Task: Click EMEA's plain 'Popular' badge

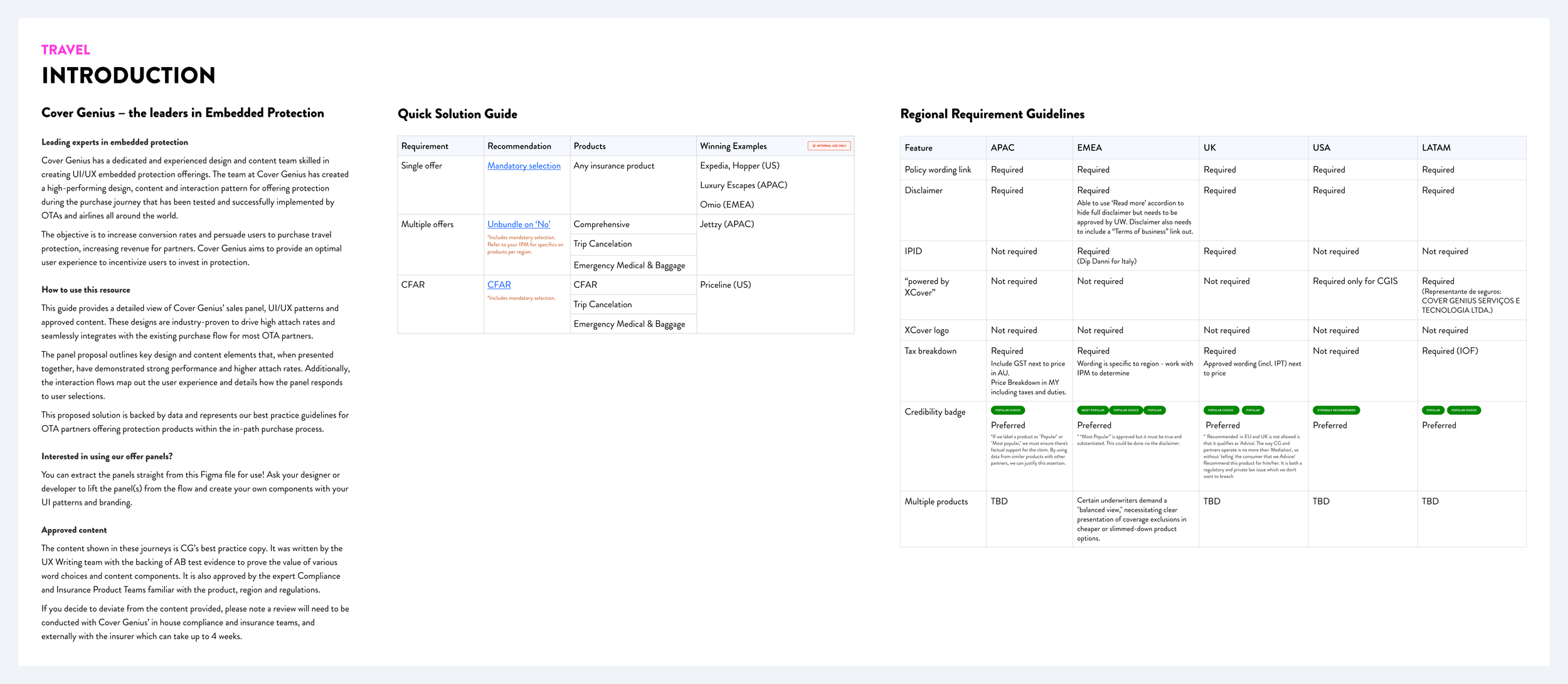Action: [x=1155, y=411]
